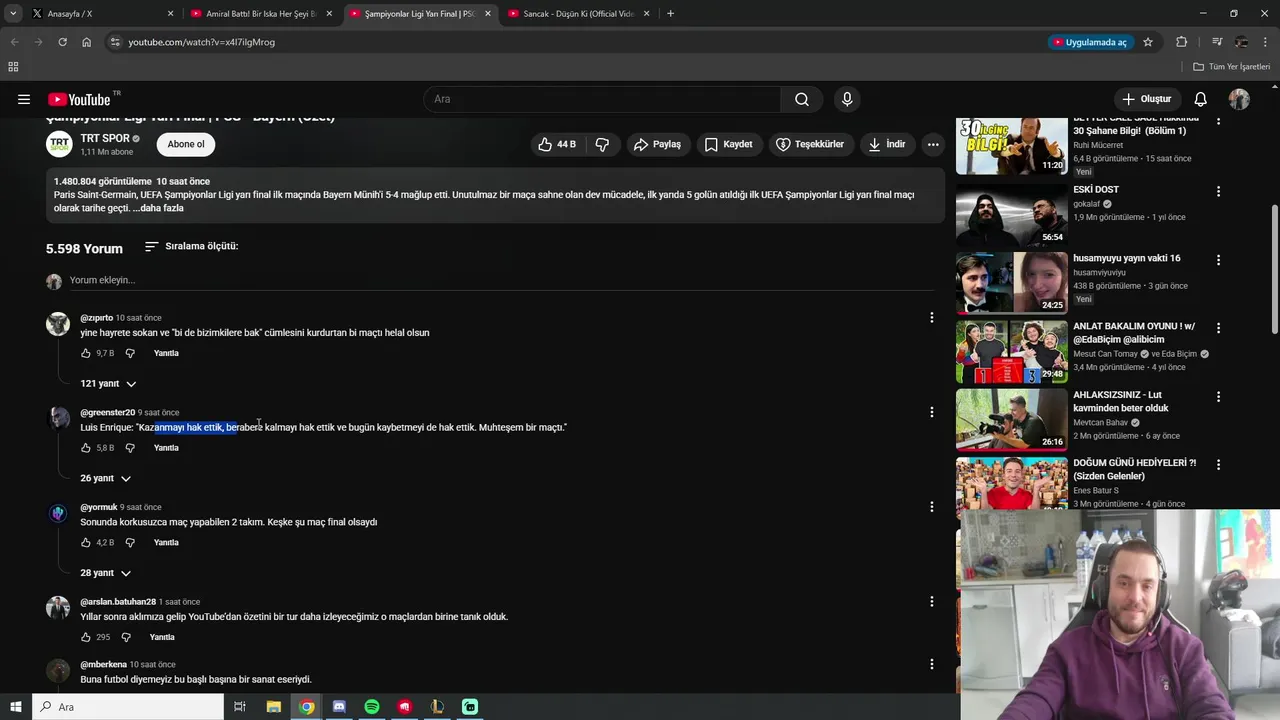Go to YouTube home via logo

coord(79,99)
